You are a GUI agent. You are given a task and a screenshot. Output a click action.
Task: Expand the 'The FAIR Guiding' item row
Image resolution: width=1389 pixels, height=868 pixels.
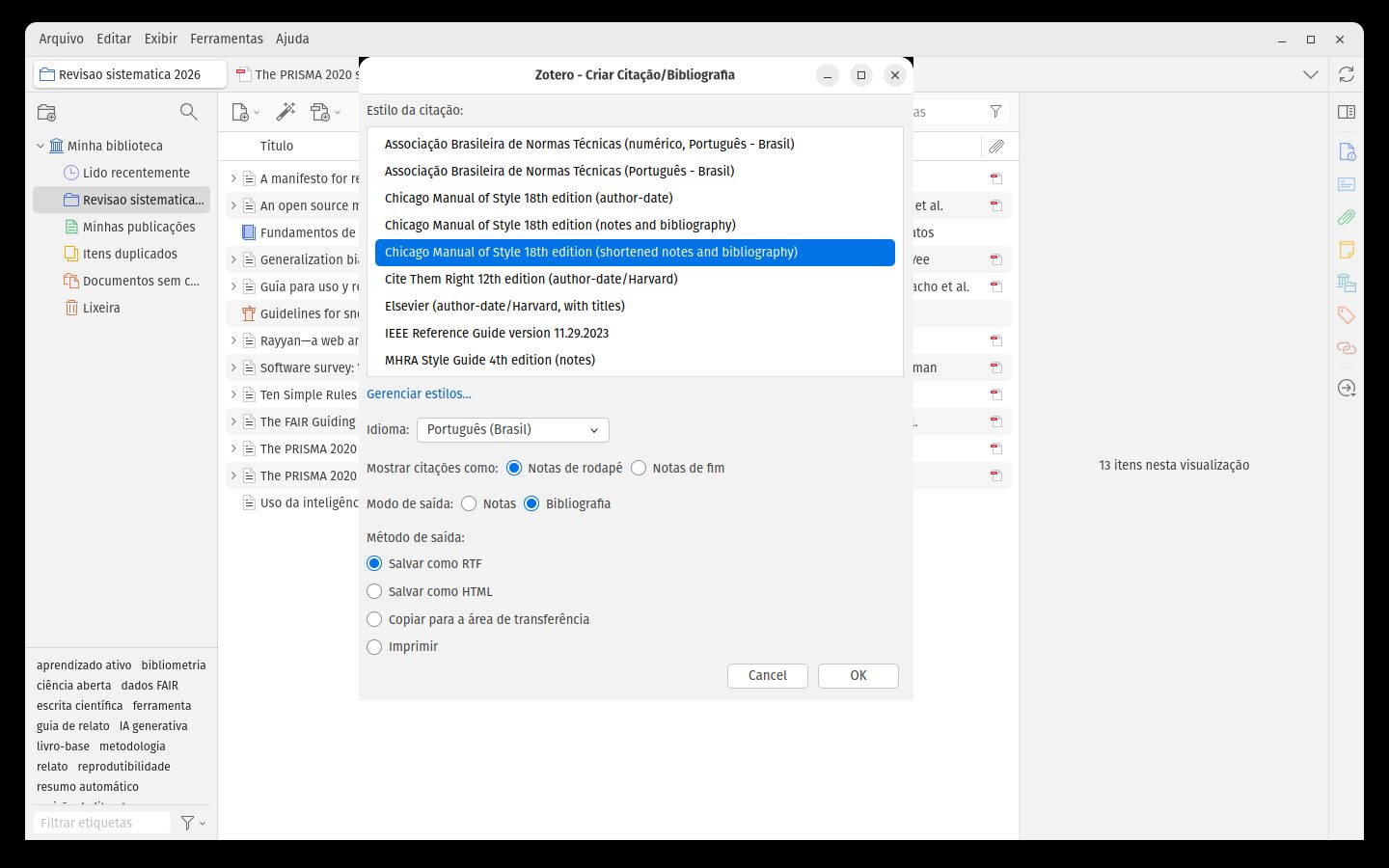point(233,421)
